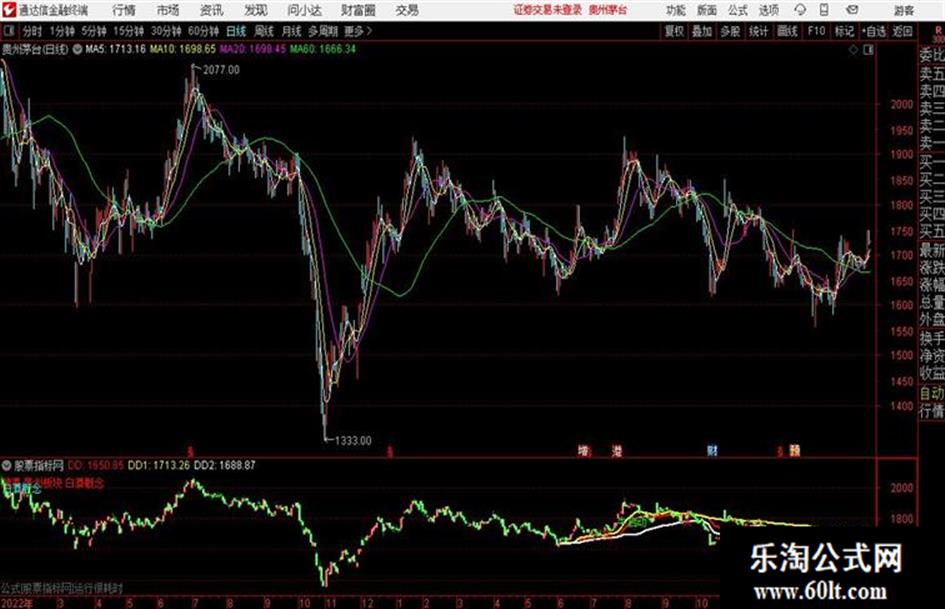Image resolution: width=945 pixels, height=609 pixels.
Task: Click the 返回 back button
Action: click(902, 31)
